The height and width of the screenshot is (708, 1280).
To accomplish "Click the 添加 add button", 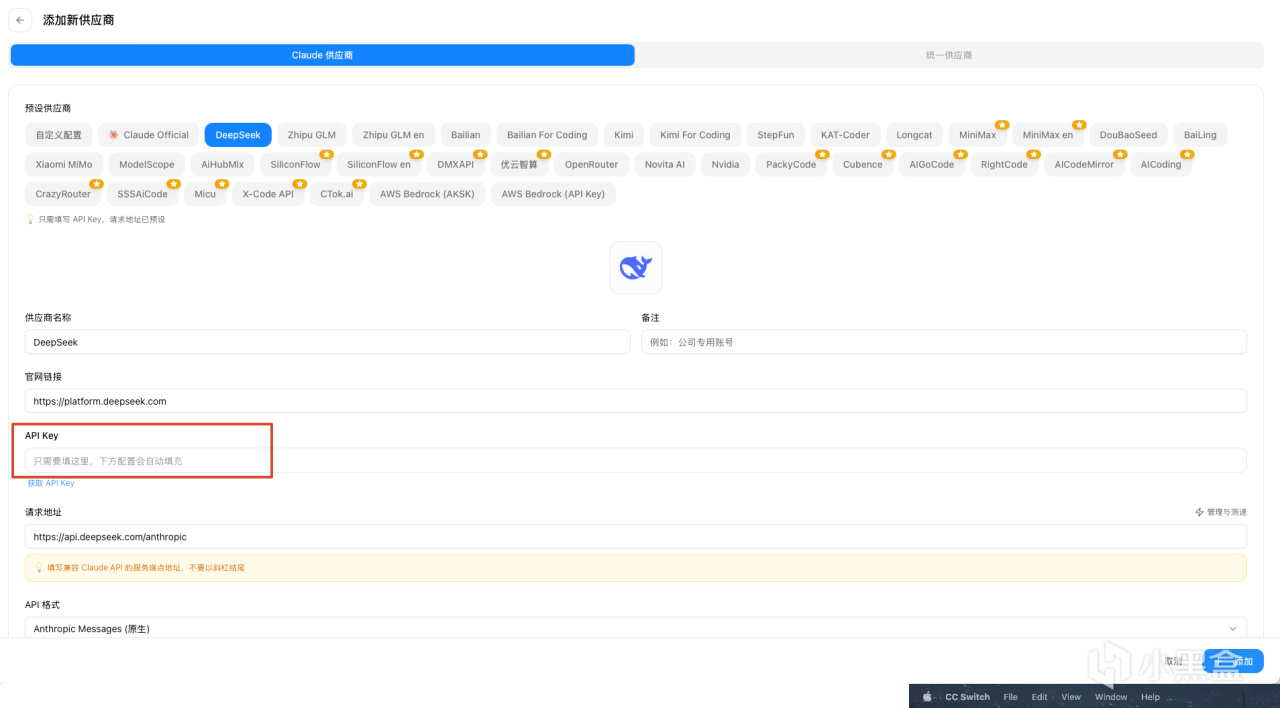I will (x=1234, y=661).
